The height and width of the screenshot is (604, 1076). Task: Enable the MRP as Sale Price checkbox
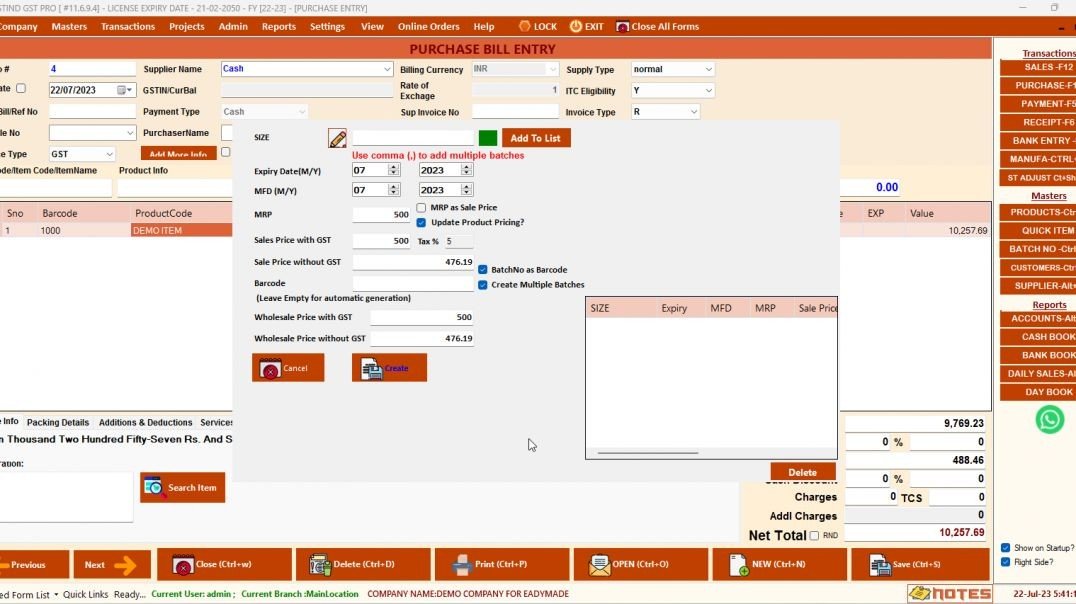pos(421,207)
